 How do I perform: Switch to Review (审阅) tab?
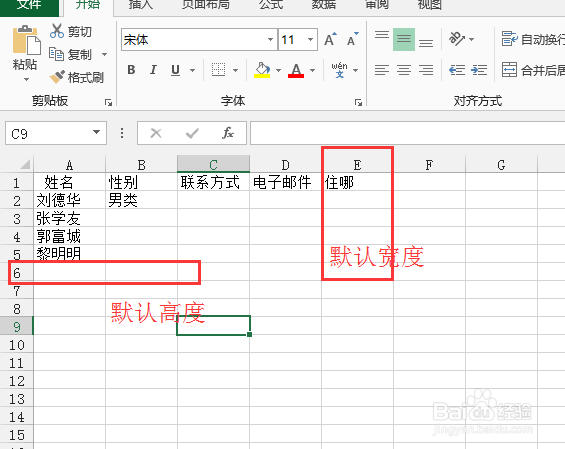point(377,5)
